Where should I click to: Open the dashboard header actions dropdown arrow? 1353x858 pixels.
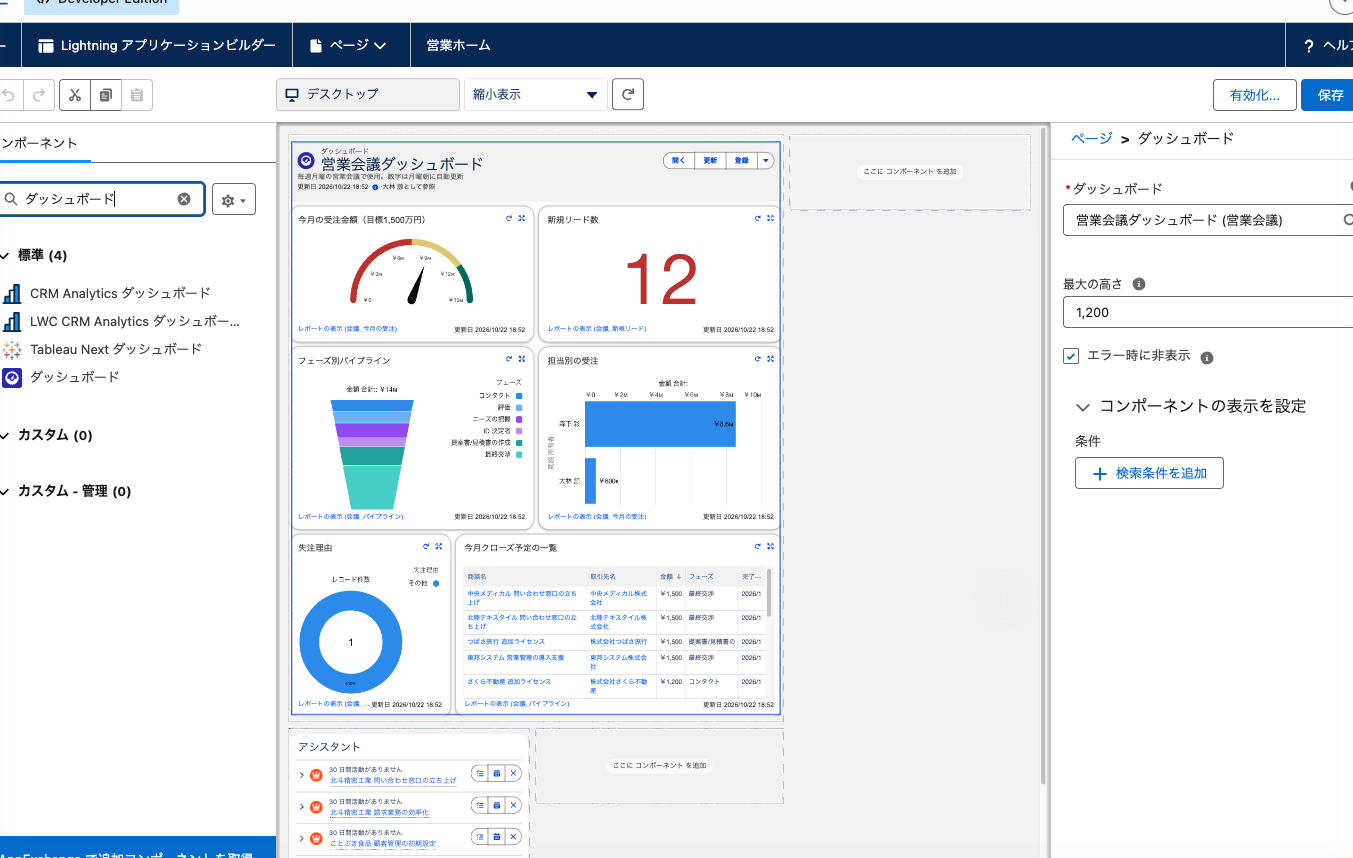[x=766, y=160]
